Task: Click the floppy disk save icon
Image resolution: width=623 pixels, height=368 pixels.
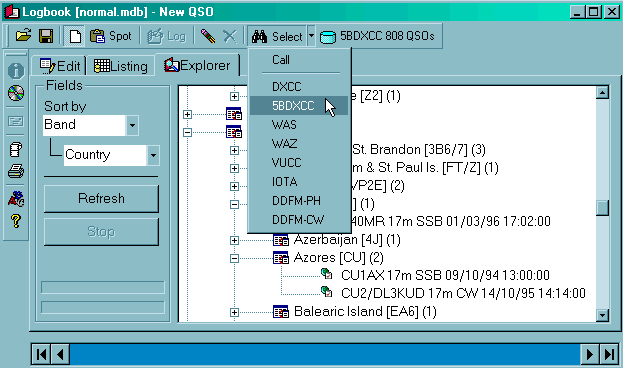Action: point(46,36)
